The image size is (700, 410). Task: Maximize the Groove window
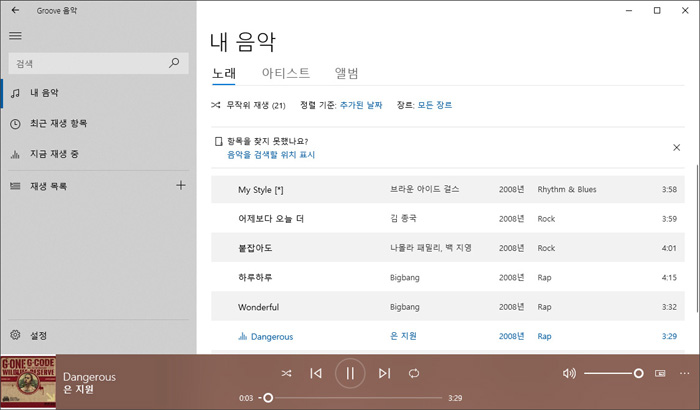point(657,10)
